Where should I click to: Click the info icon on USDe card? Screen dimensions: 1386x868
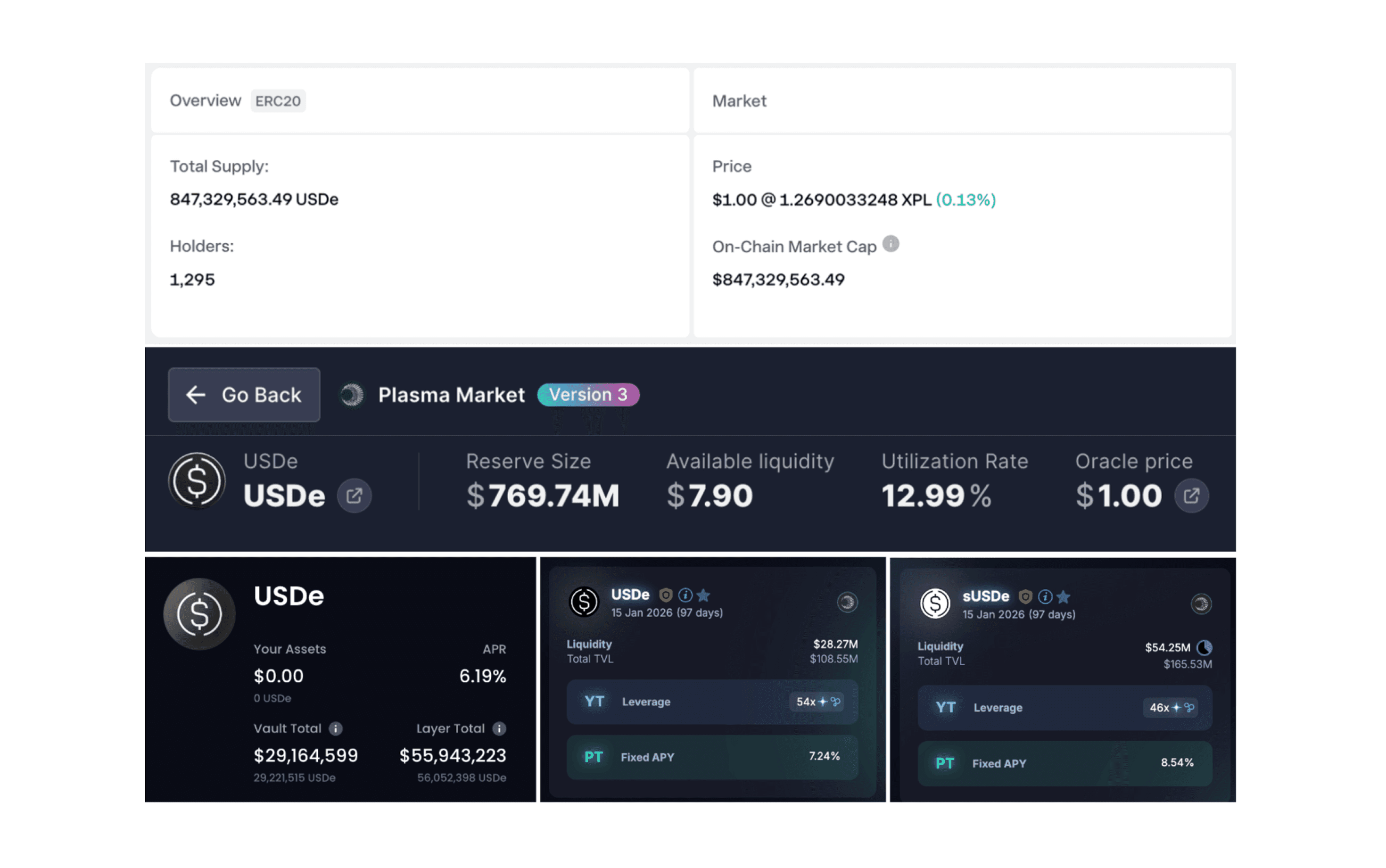pos(685,595)
